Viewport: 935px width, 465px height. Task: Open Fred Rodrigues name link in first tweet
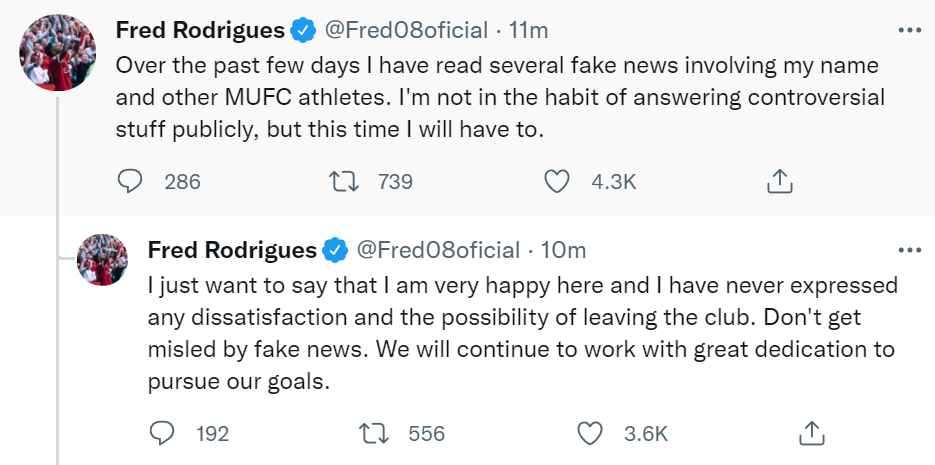(x=200, y=30)
